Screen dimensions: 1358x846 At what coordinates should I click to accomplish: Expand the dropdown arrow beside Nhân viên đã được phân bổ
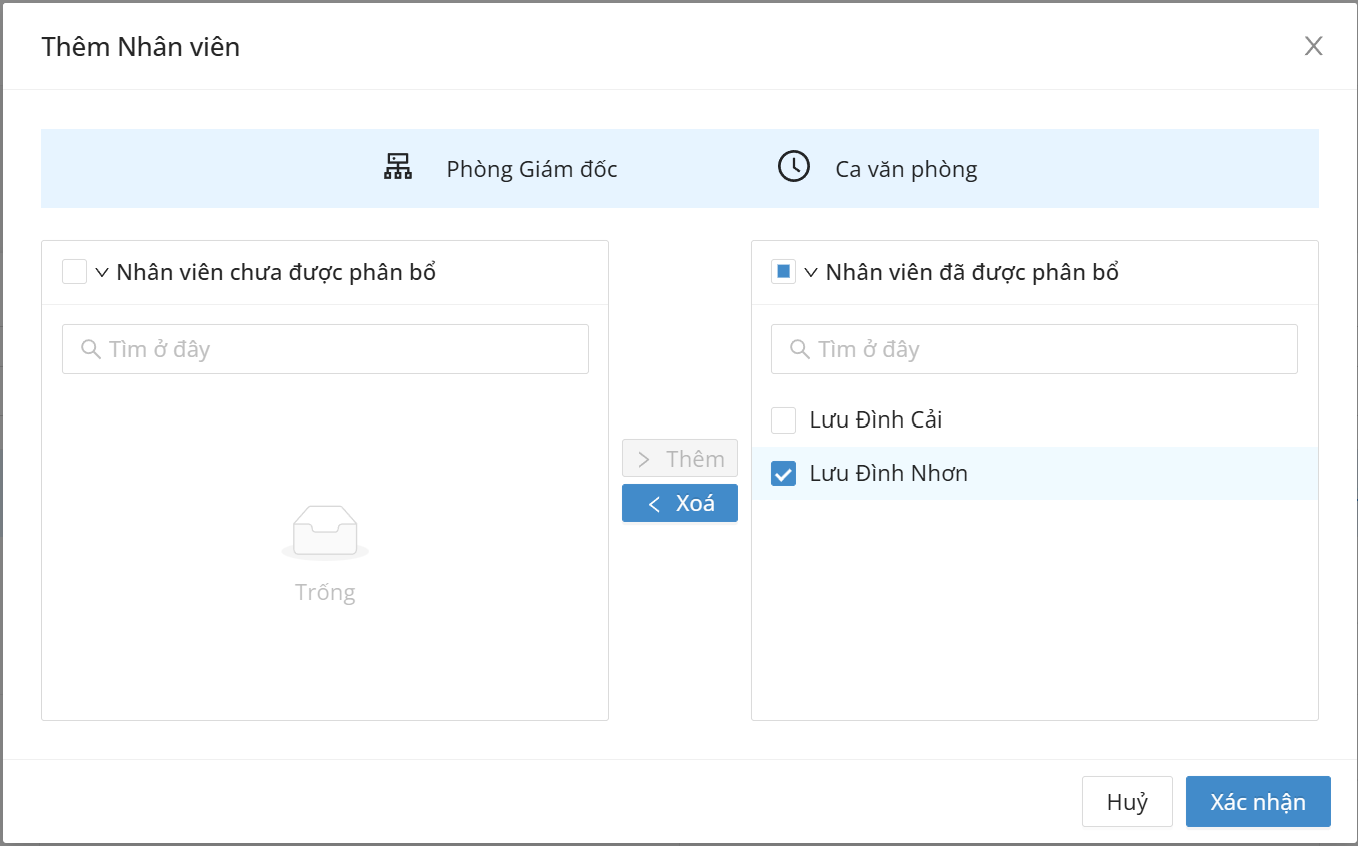pyautogui.click(x=811, y=272)
